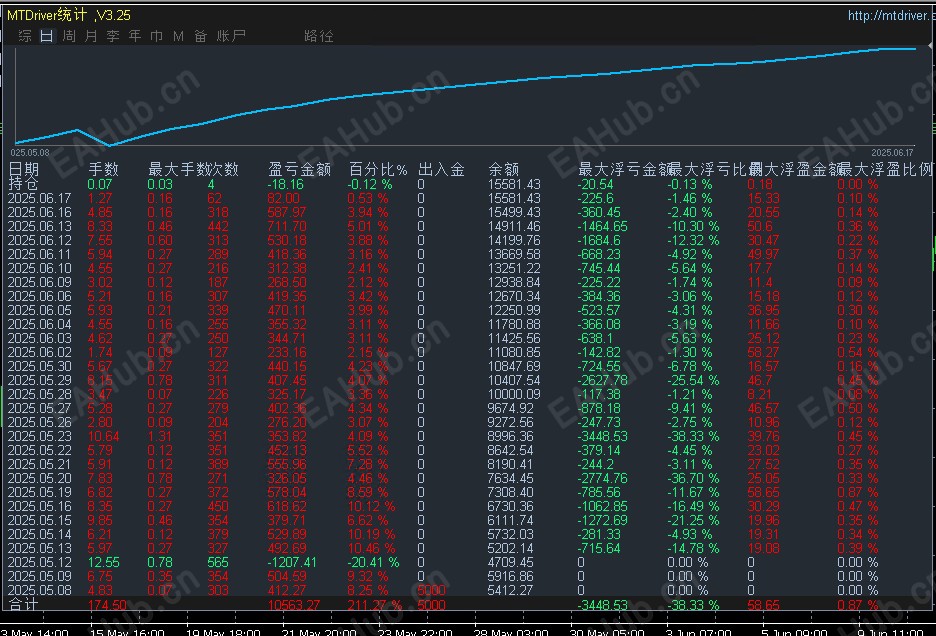Switch to the 月 monthly tab
This screenshot has height=636, width=936.
91,36
